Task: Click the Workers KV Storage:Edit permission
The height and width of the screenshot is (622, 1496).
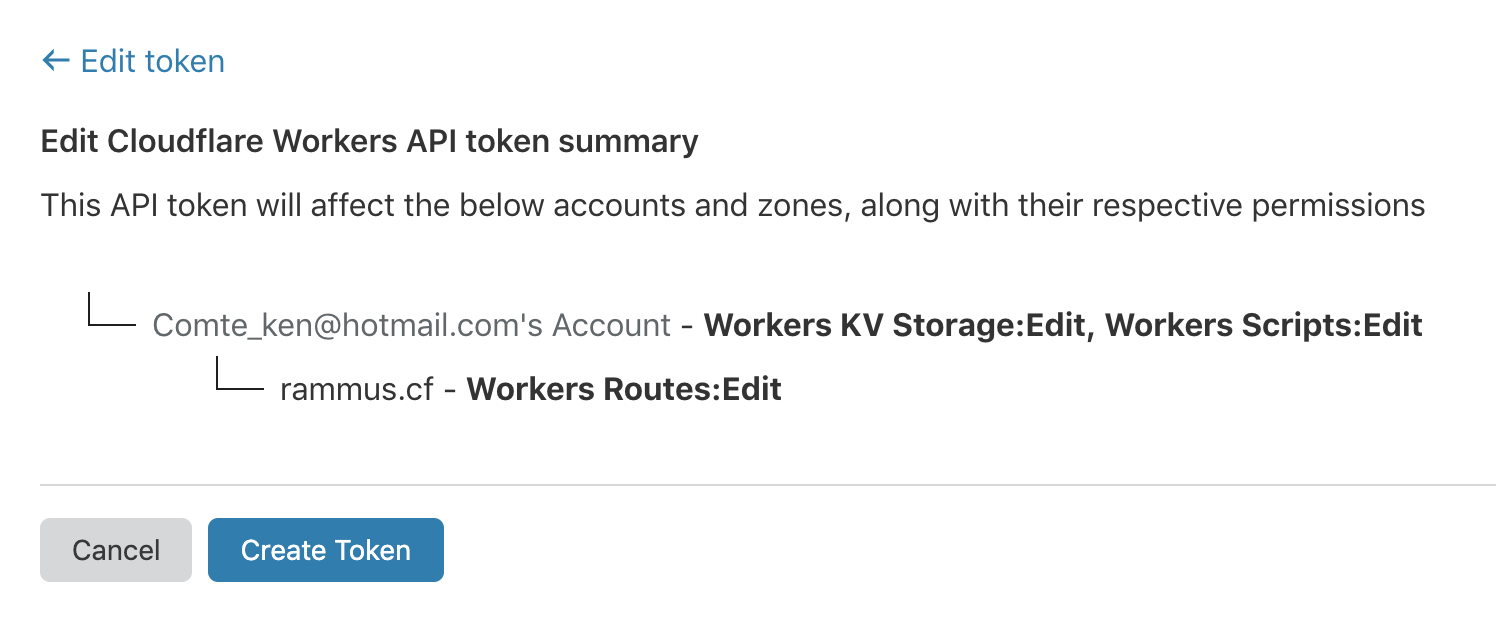Action: 895,325
